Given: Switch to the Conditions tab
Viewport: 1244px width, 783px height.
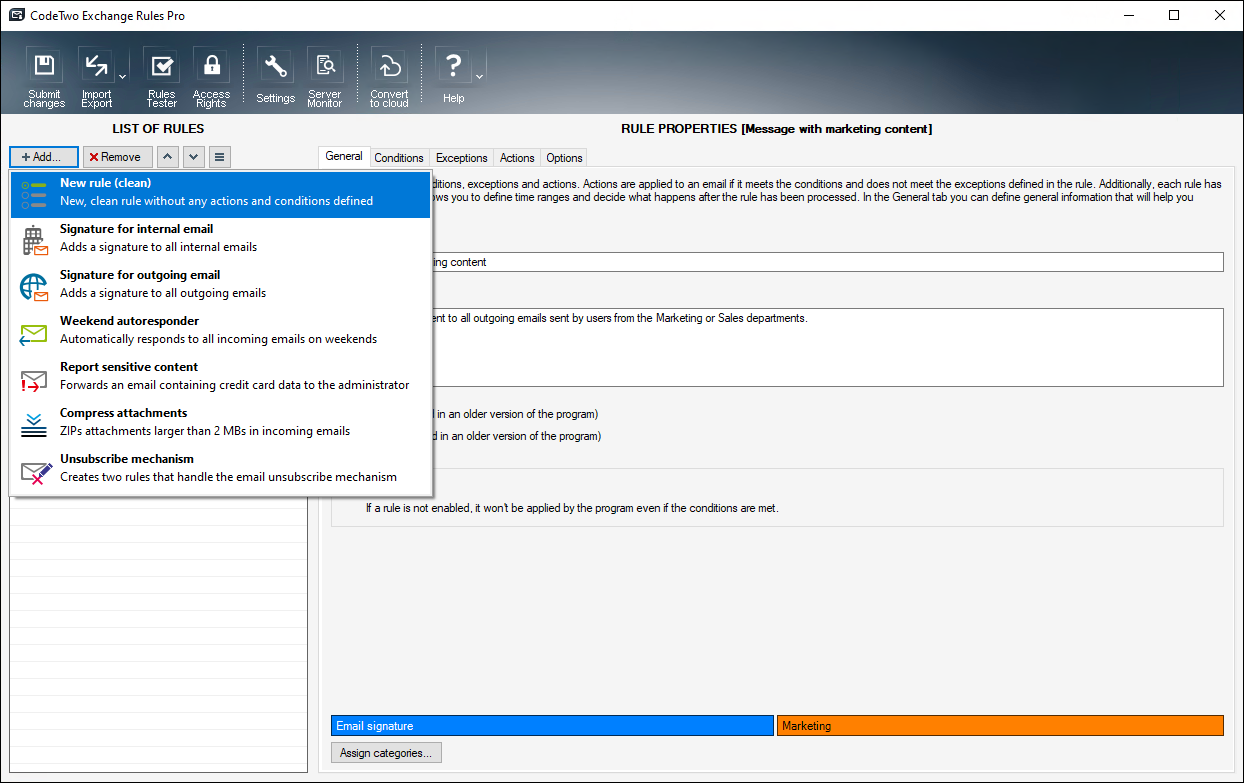Looking at the screenshot, I should (x=399, y=158).
